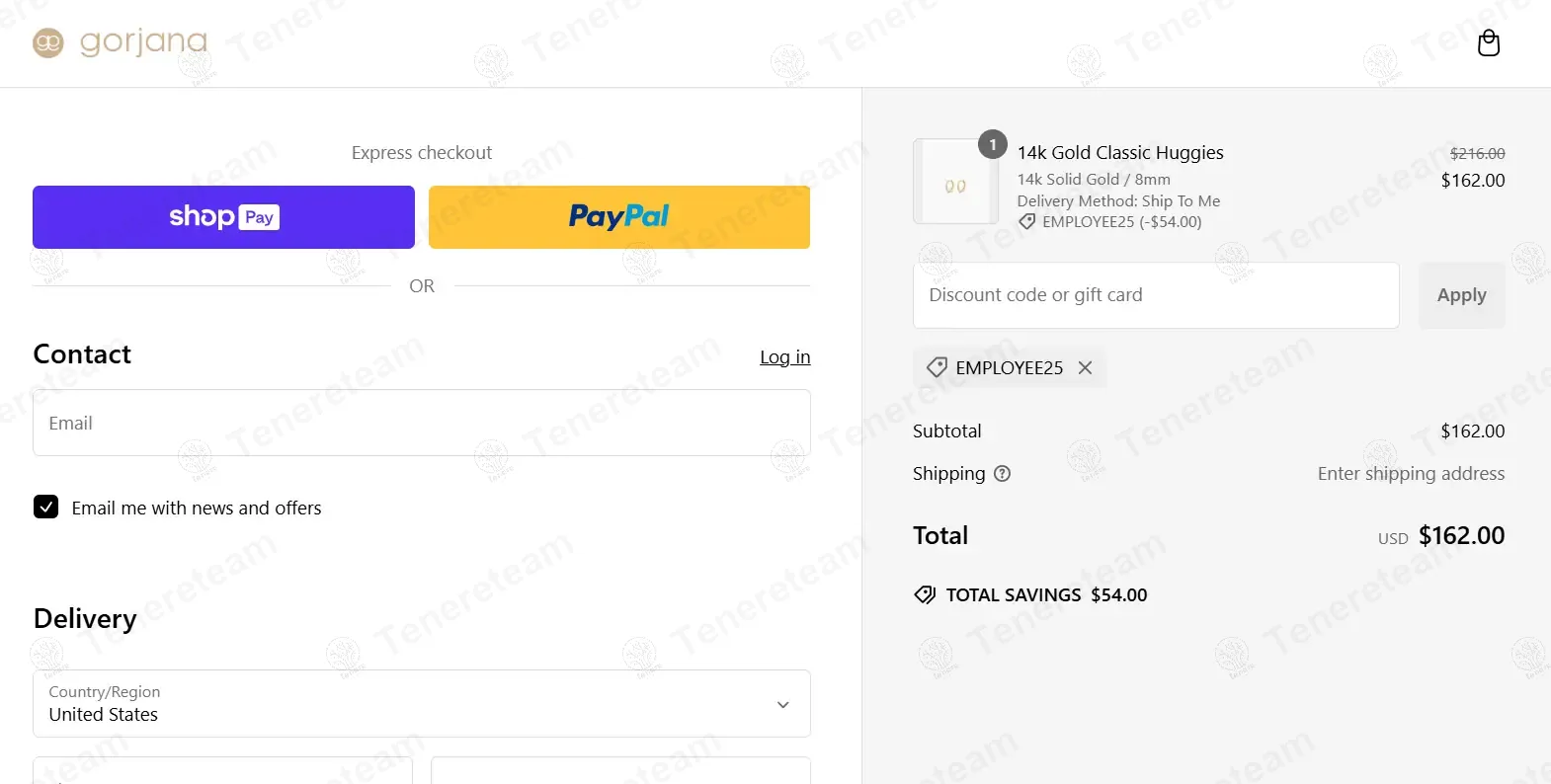Click the Country/Region chevron arrow
The width and height of the screenshot is (1551, 784).
tap(782, 704)
